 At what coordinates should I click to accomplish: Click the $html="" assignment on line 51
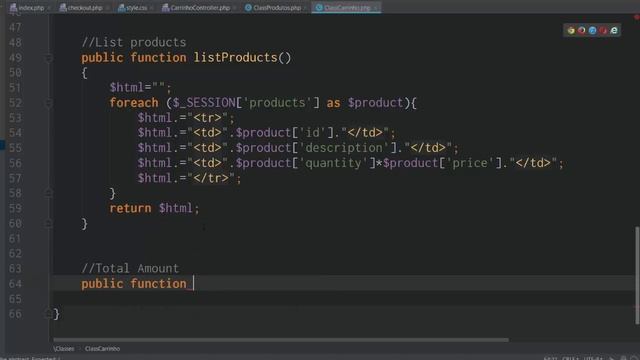coord(140,87)
